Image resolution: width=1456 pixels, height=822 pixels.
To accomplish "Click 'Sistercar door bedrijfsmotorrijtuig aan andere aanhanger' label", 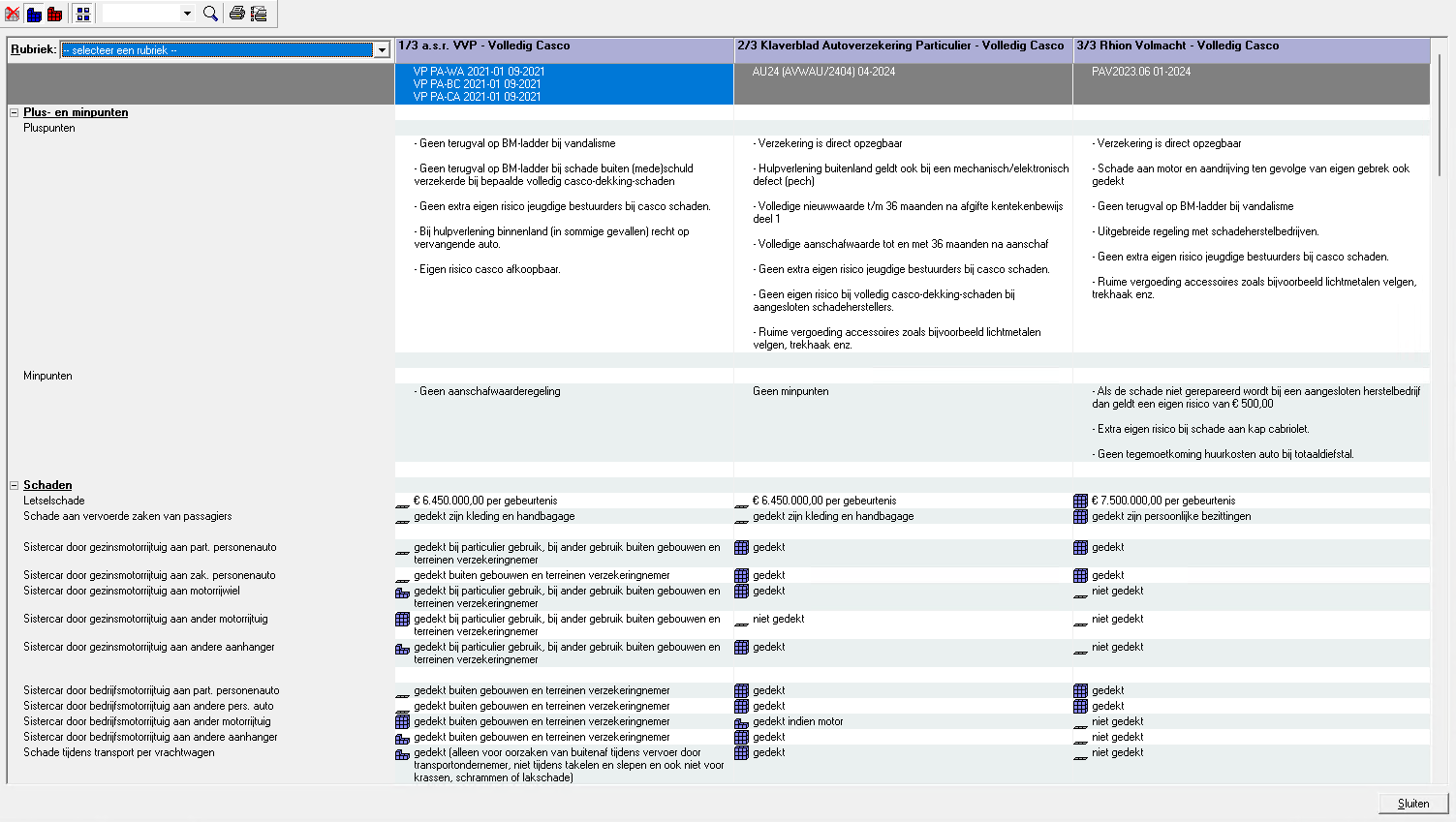I will pos(150,737).
